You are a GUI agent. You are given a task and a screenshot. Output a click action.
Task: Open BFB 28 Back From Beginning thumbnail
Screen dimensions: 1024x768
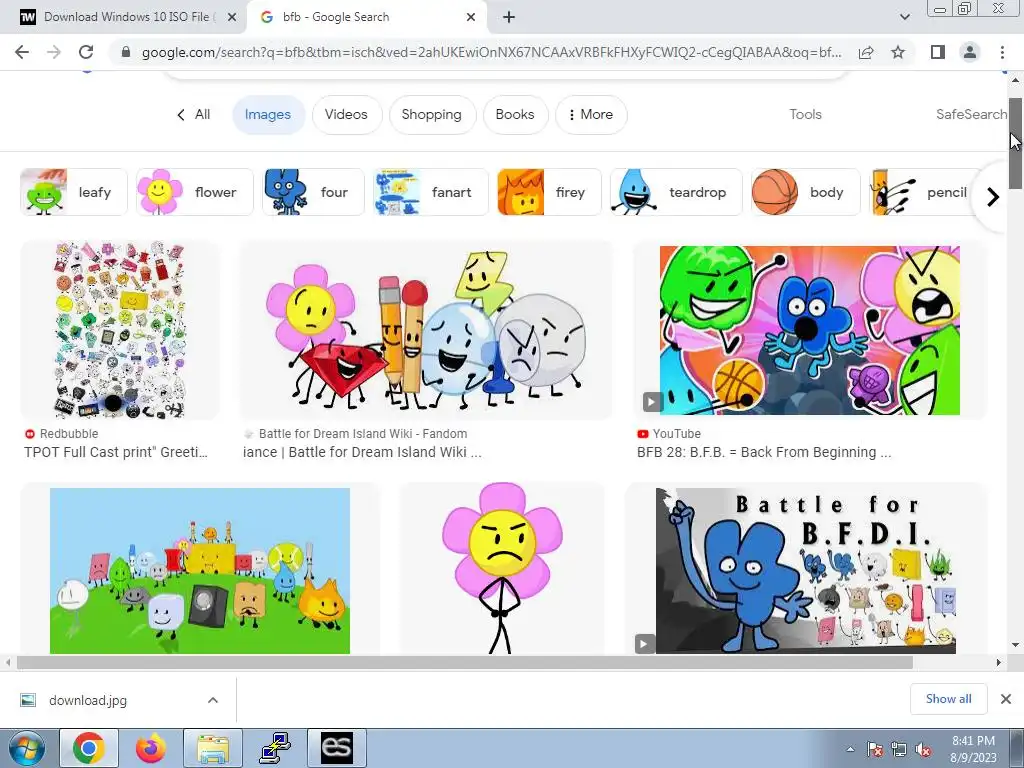[810, 330]
